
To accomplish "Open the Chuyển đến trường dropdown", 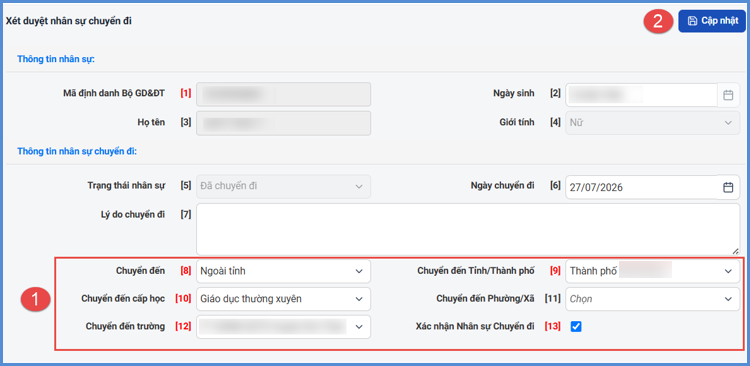I will click(x=283, y=327).
